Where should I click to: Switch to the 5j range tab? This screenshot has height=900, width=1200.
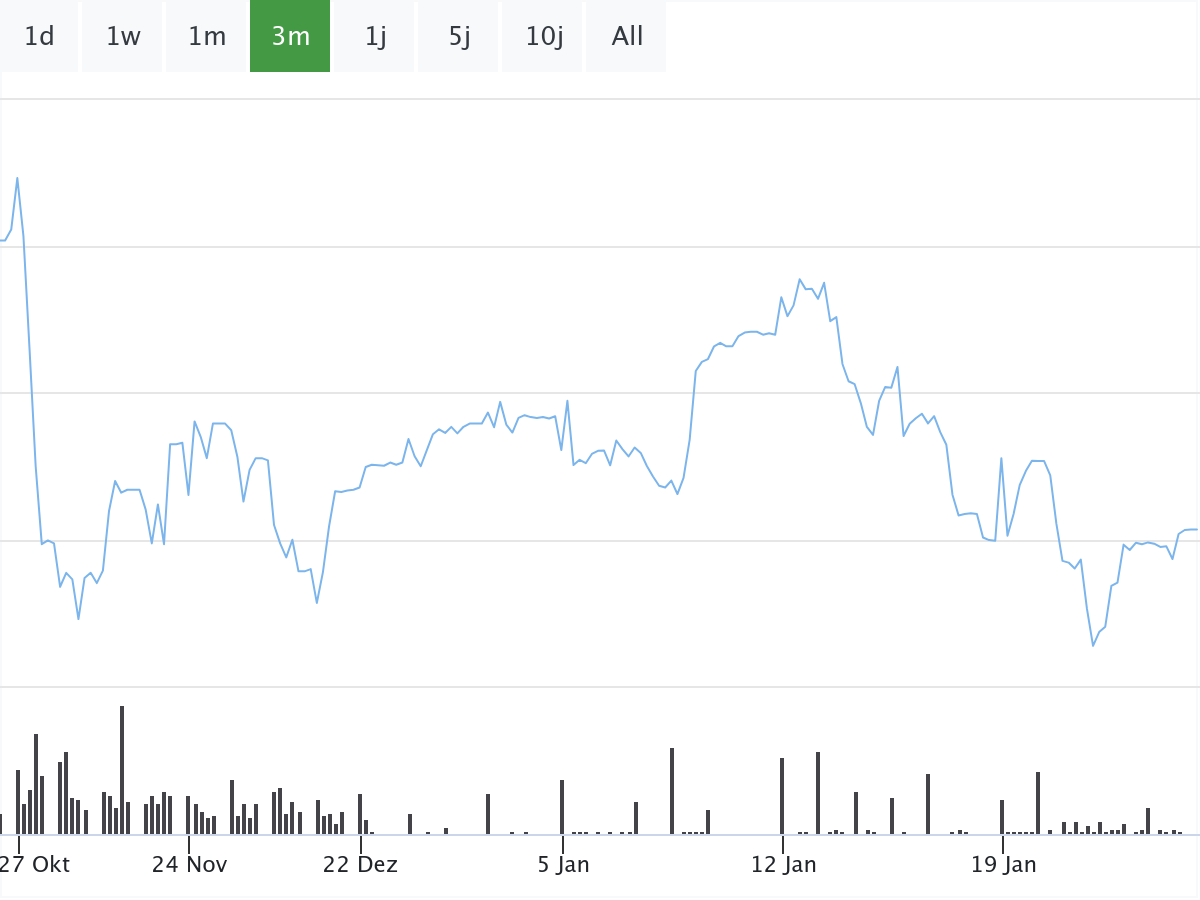[x=459, y=37]
